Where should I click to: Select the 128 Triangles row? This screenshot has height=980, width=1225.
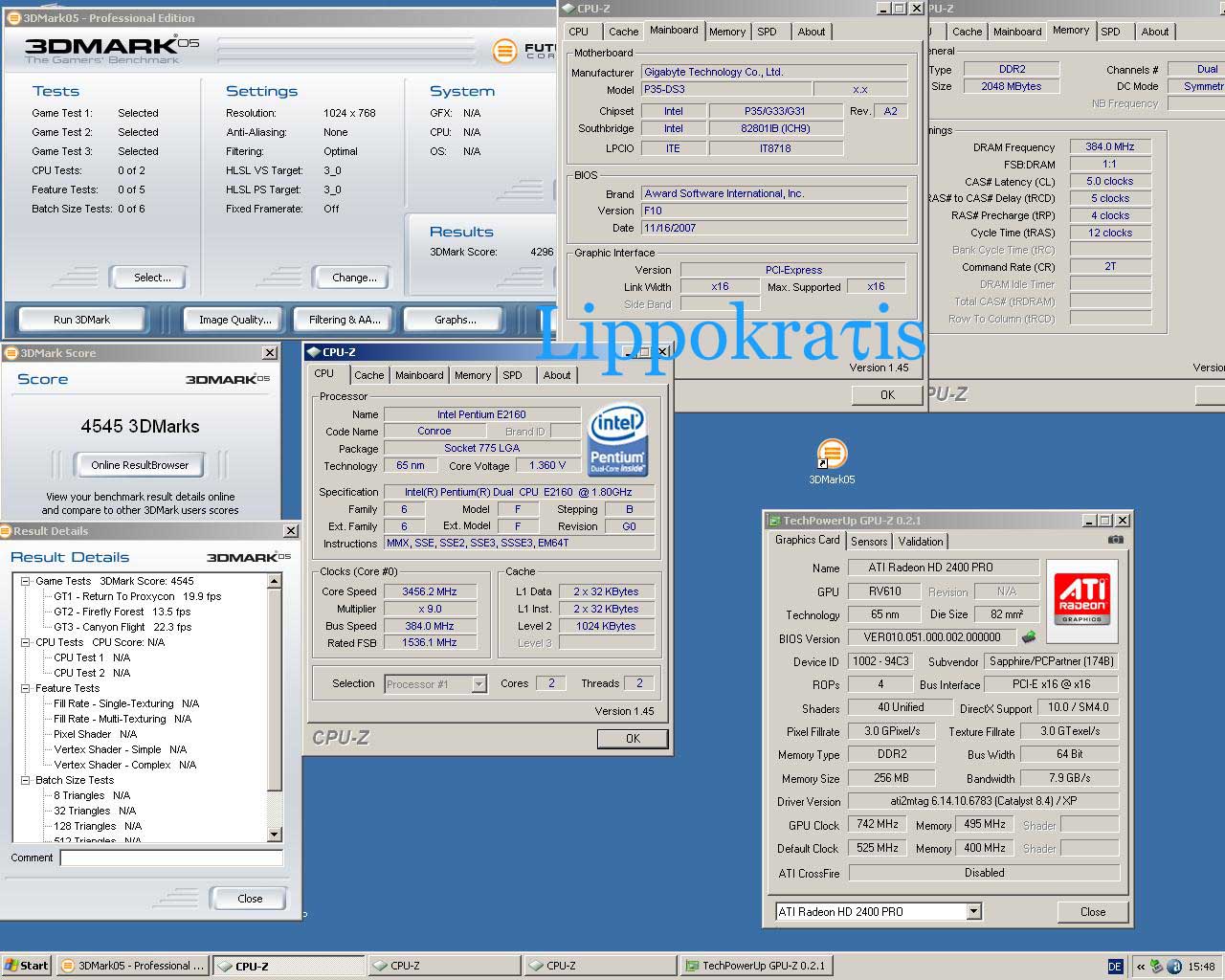(97, 826)
